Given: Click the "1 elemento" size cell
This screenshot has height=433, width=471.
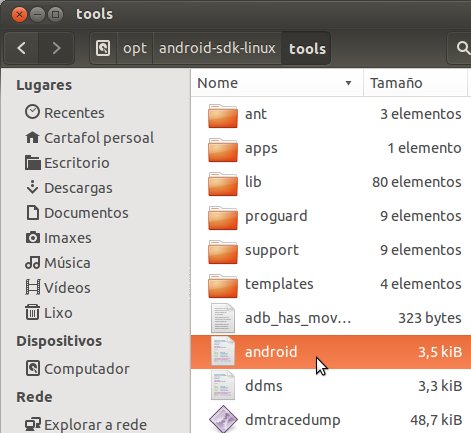Looking at the screenshot, I should click(424, 148).
